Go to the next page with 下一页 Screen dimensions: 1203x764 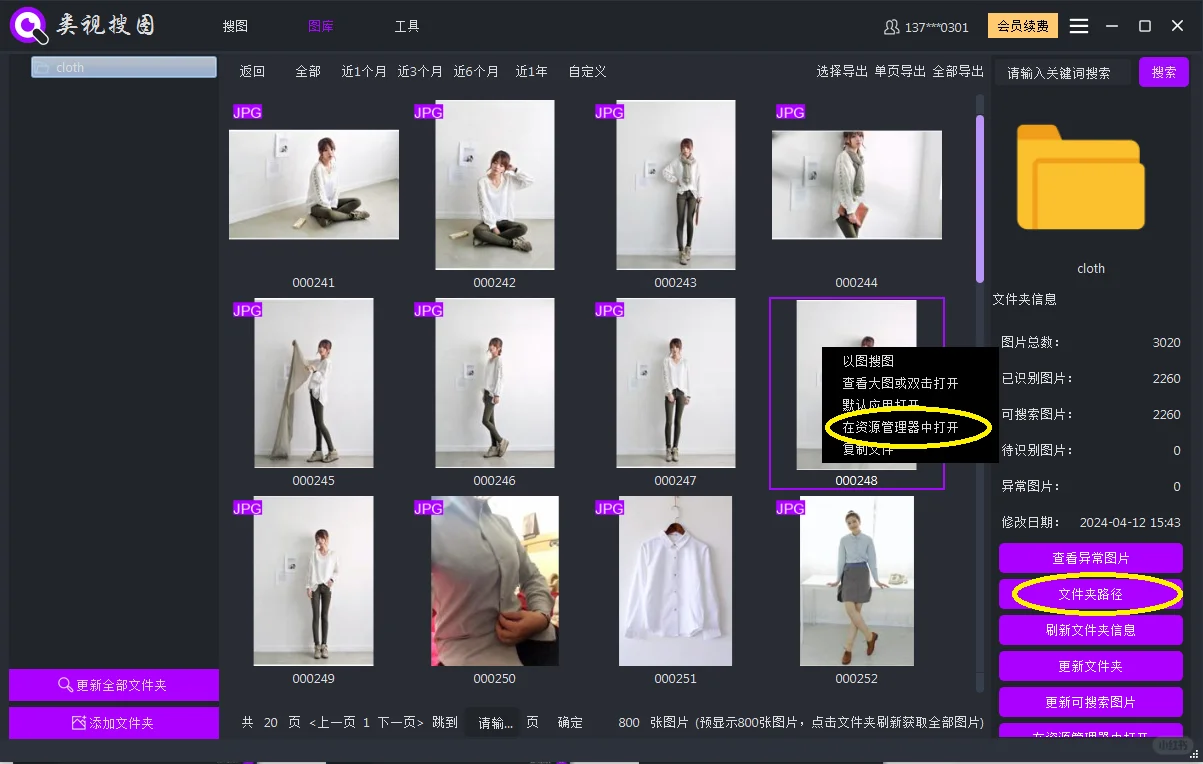[393, 722]
